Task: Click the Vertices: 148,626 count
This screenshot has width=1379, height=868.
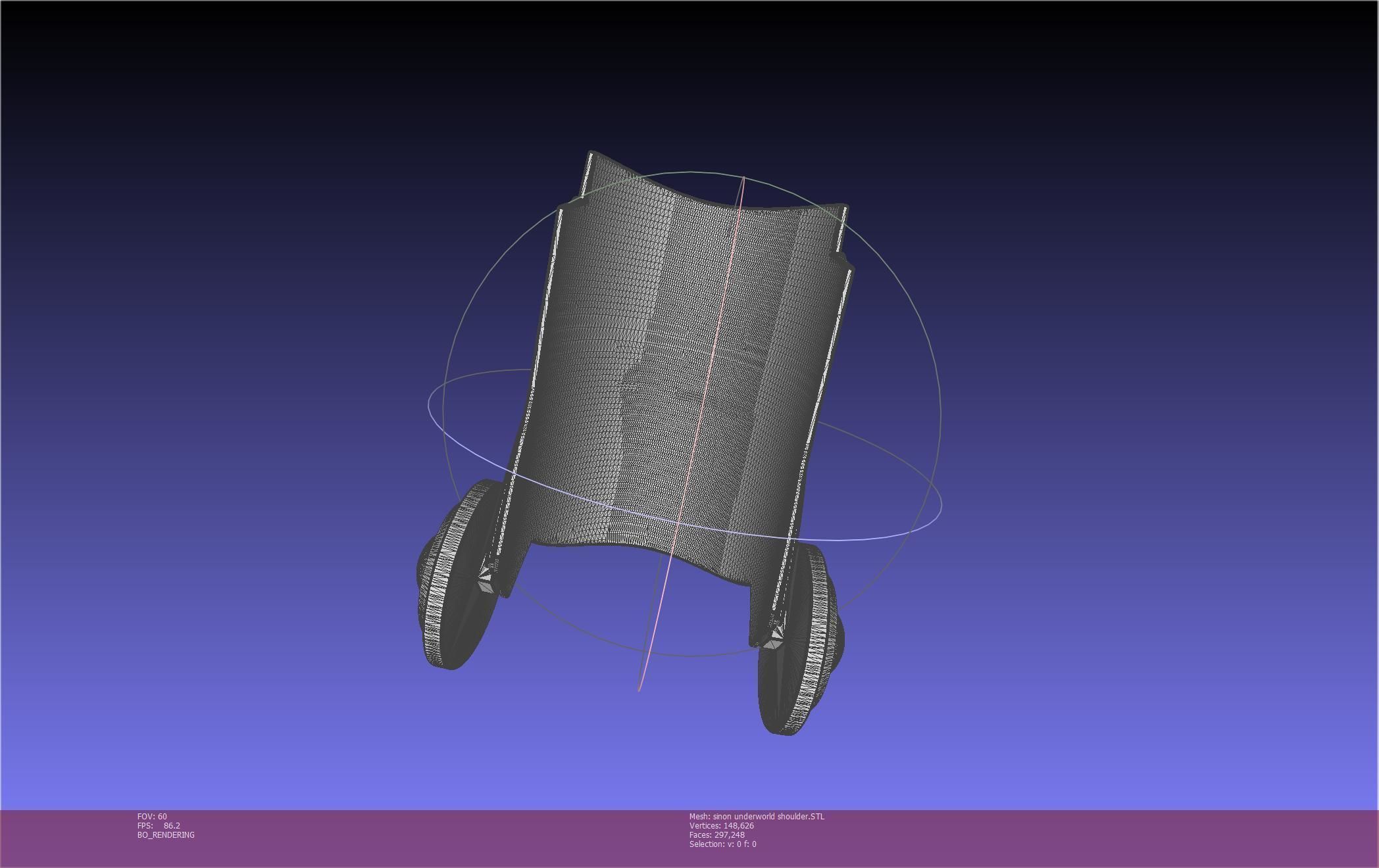Action: (722, 825)
